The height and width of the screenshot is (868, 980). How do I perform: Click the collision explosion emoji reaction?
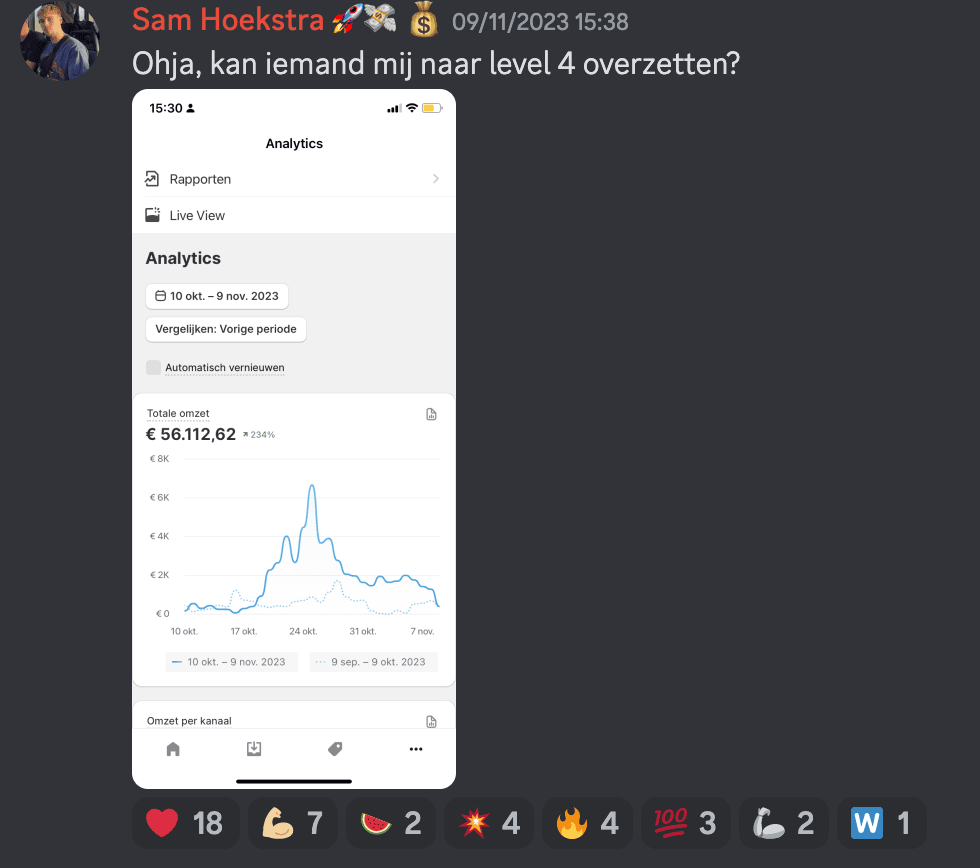click(x=489, y=823)
